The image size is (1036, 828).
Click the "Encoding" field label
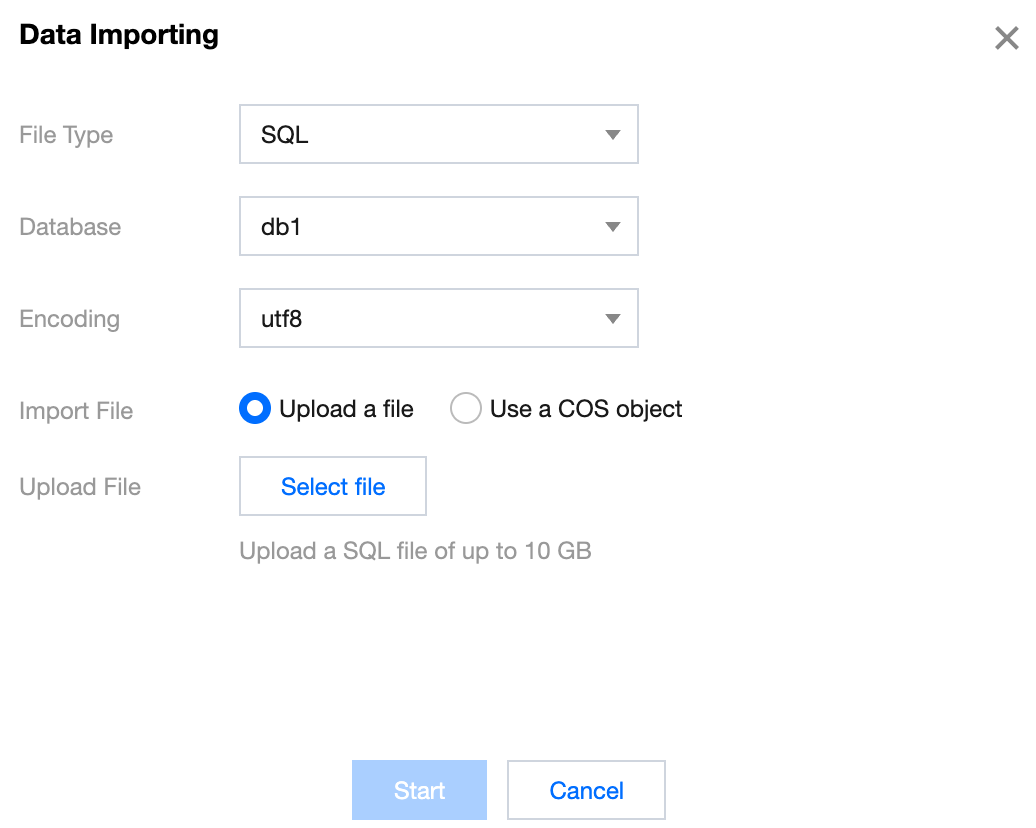point(69,319)
